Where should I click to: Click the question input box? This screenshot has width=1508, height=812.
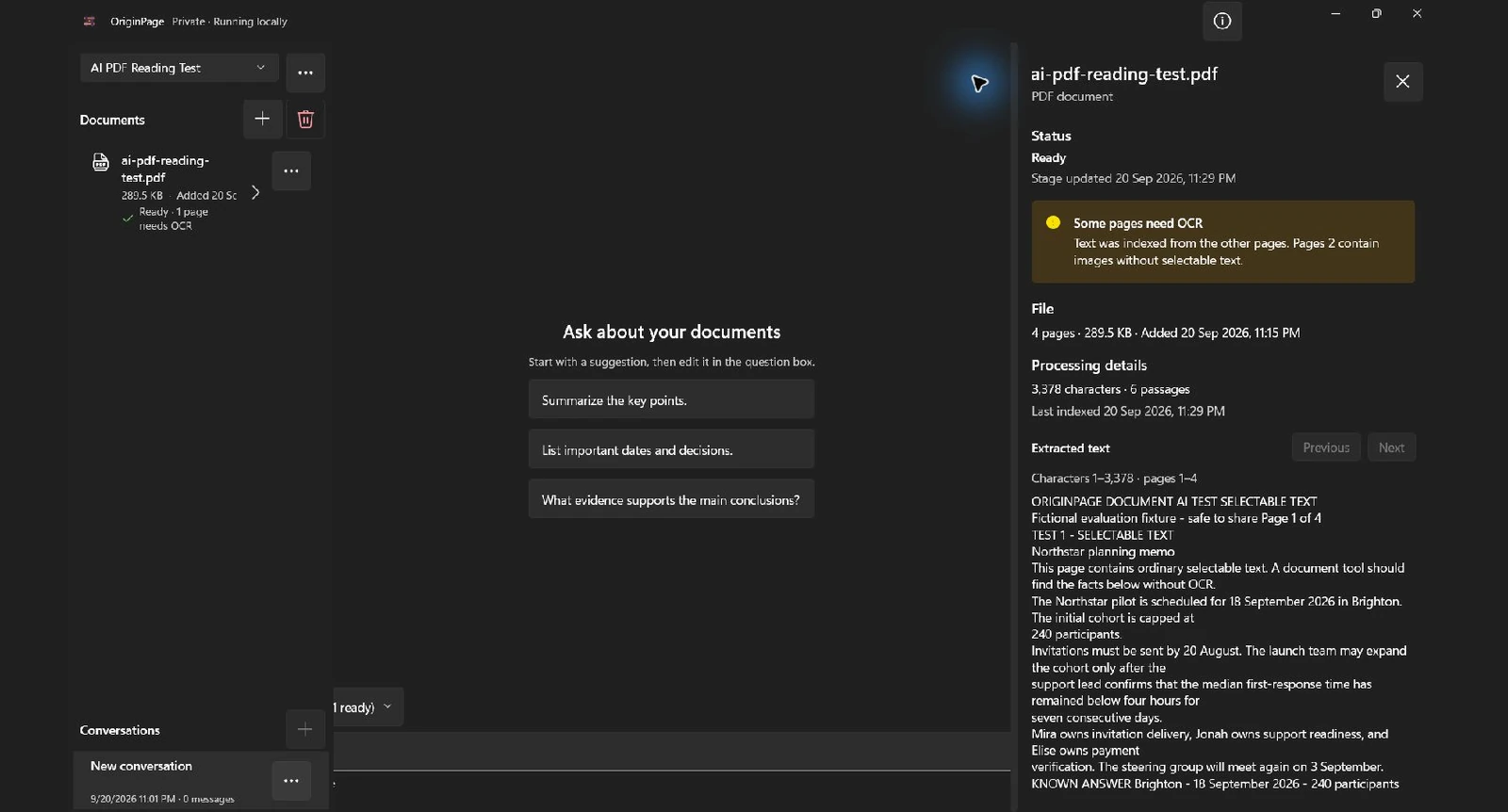tap(671, 752)
